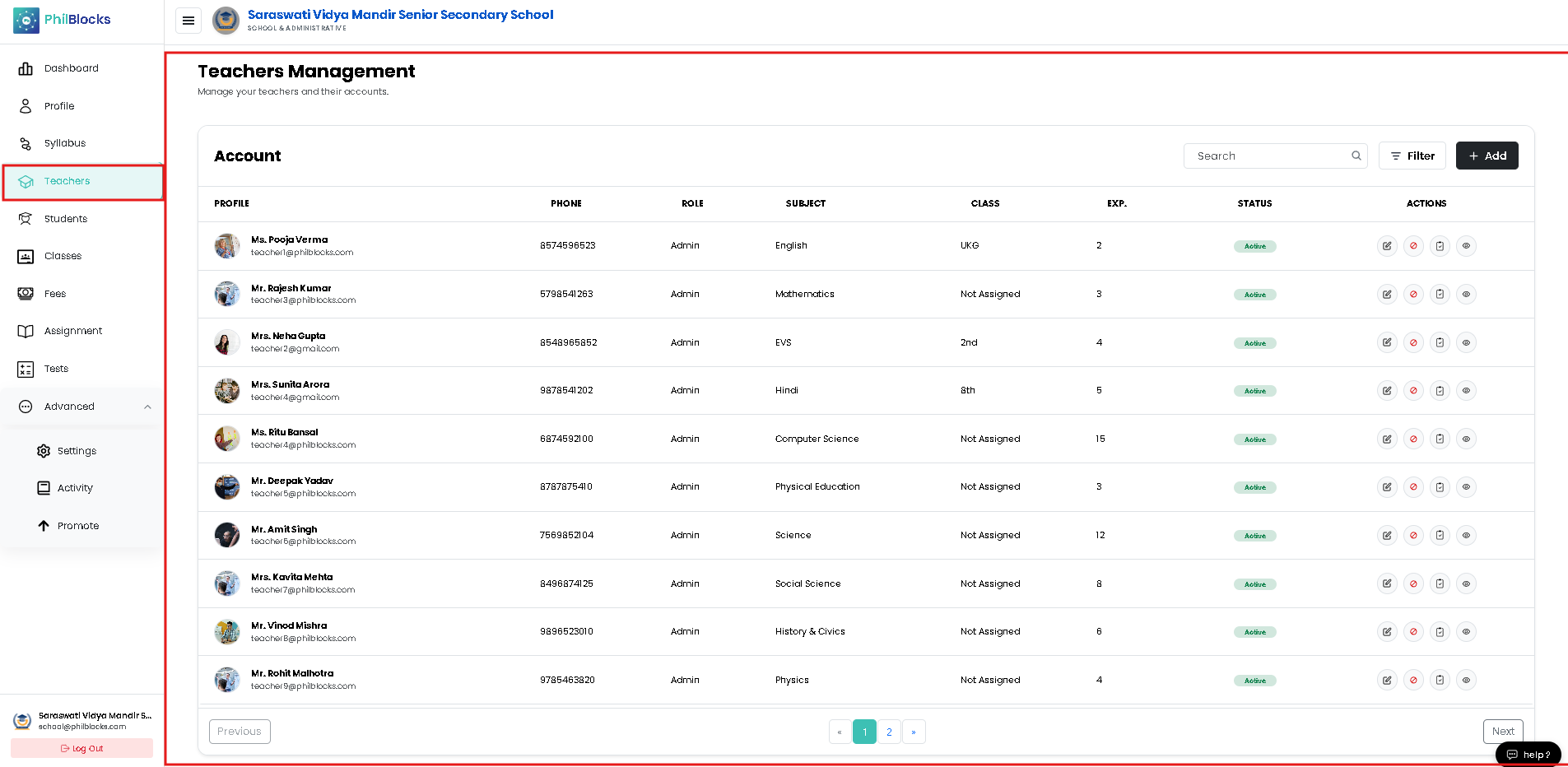Click the Active status badge for Mr. Vinod Mishra

[1254, 632]
